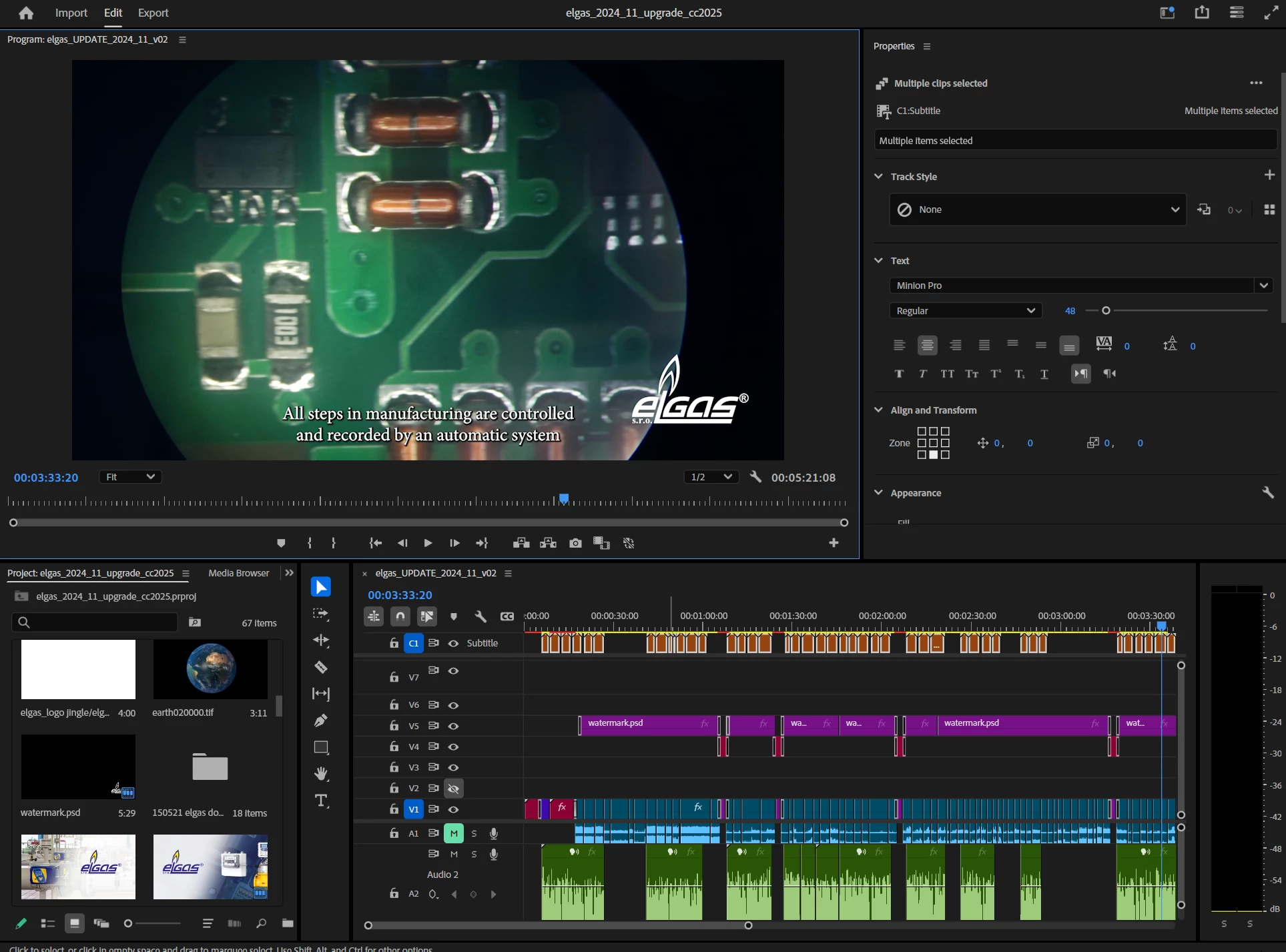The width and height of the screenshot is (1286, 952).
Task: Select the Pen tool
Action: tap(321, 721)
